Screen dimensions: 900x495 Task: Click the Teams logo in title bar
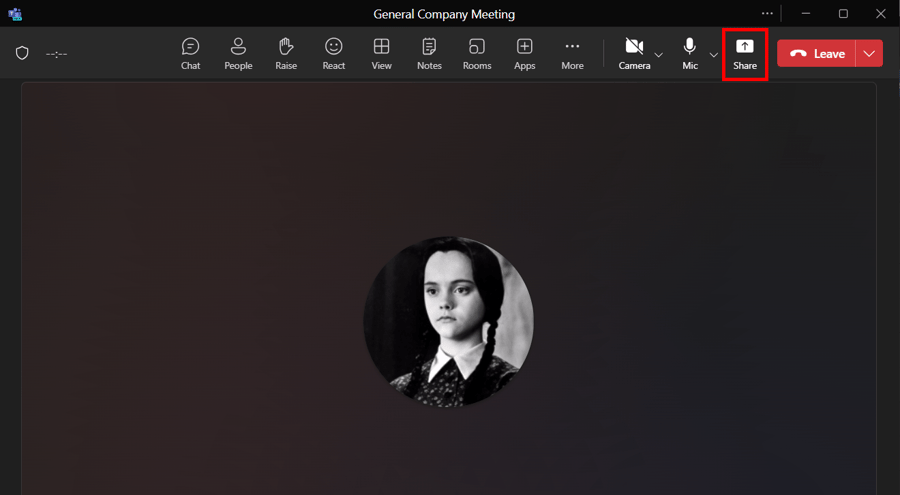click(x=15, y=14)
